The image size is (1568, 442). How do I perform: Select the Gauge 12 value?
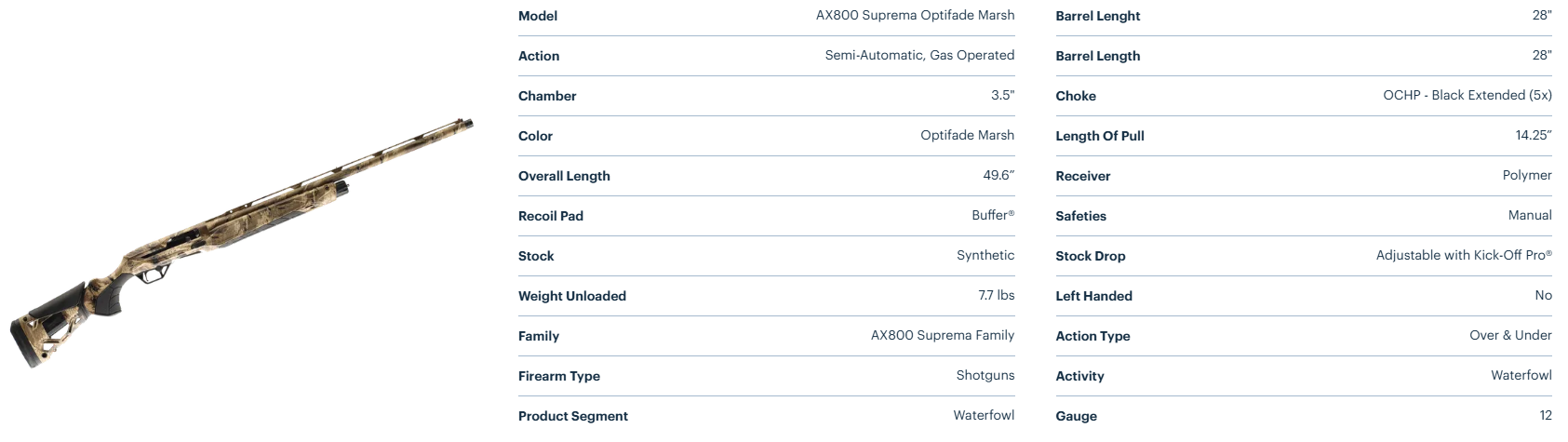(x=1546, y=415)
